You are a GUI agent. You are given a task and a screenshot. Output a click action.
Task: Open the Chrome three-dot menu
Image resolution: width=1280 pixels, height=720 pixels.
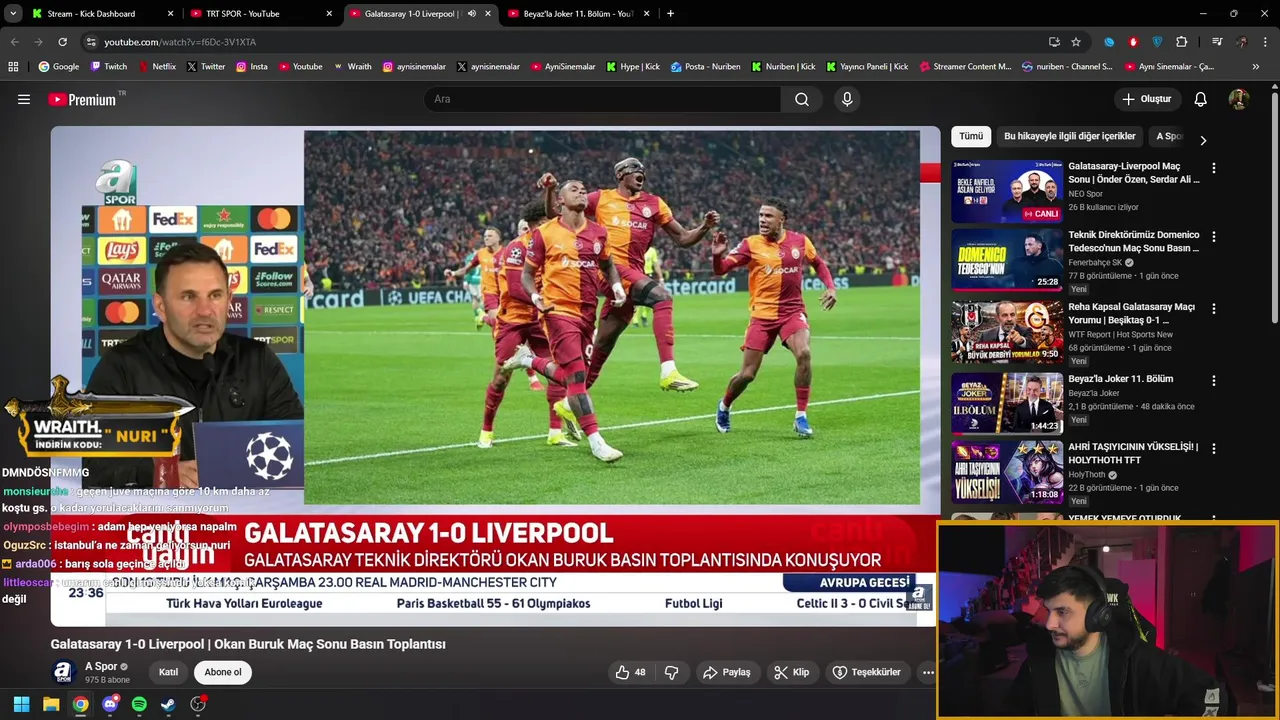click(x=1266, y=42)
